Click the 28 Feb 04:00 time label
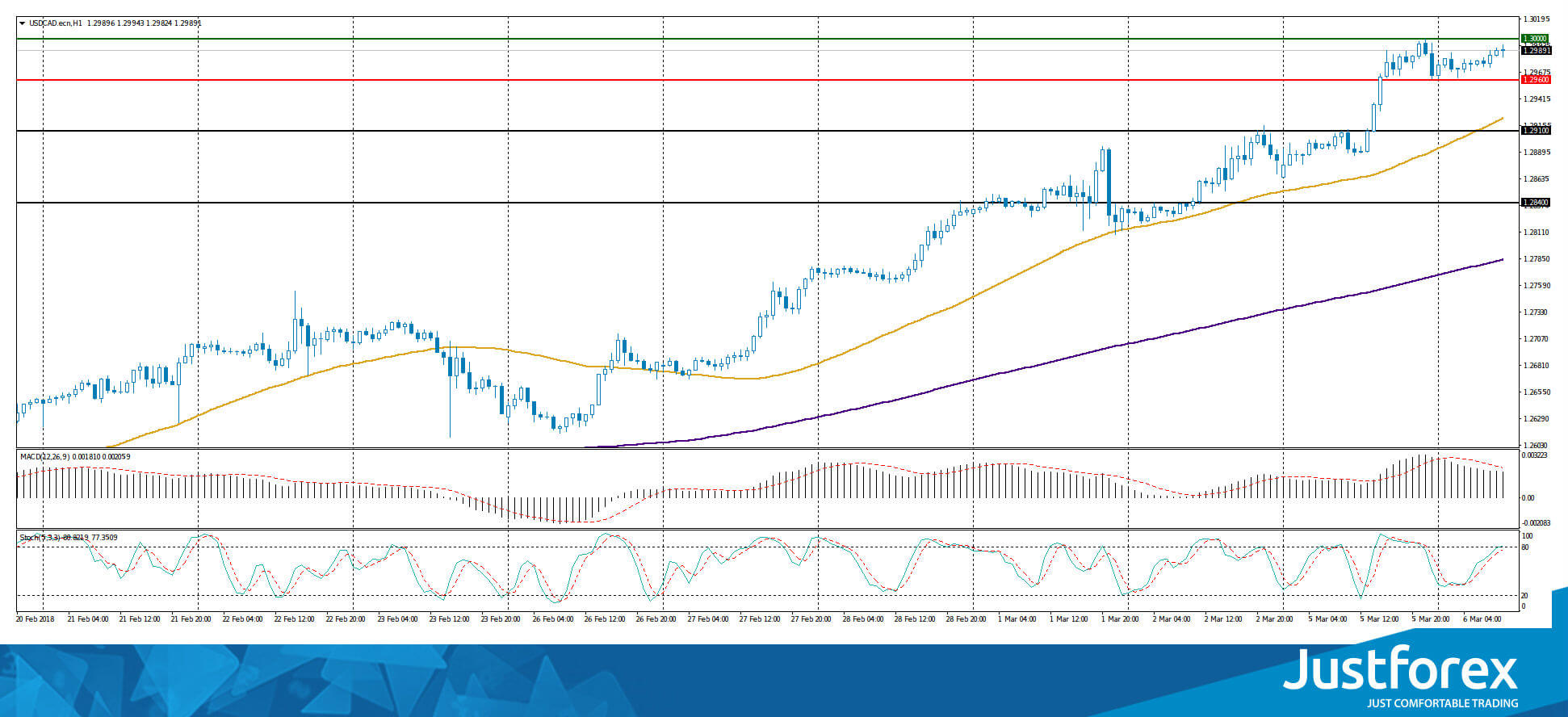This screenshot has width=1568, height=717. pyautogui.click(x=863, y=619)
